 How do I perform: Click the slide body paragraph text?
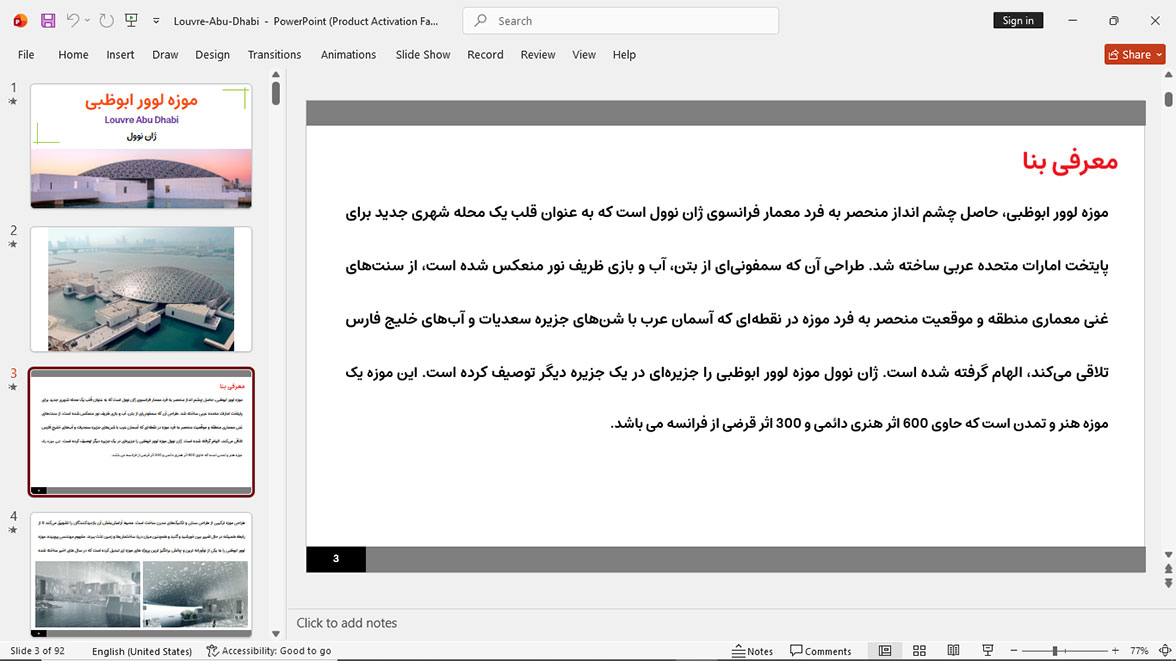tap(727, 318)
